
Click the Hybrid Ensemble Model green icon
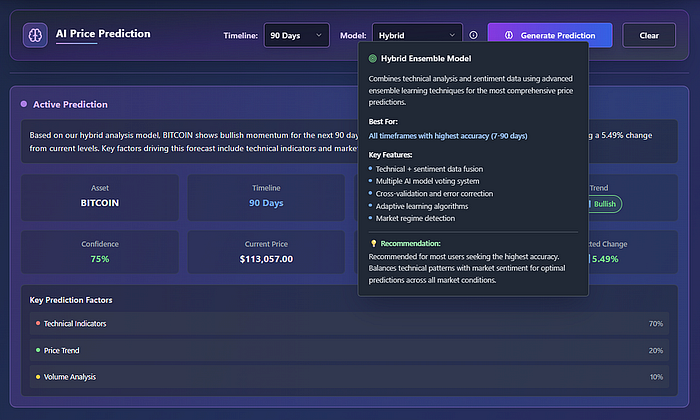click(373, 59)
